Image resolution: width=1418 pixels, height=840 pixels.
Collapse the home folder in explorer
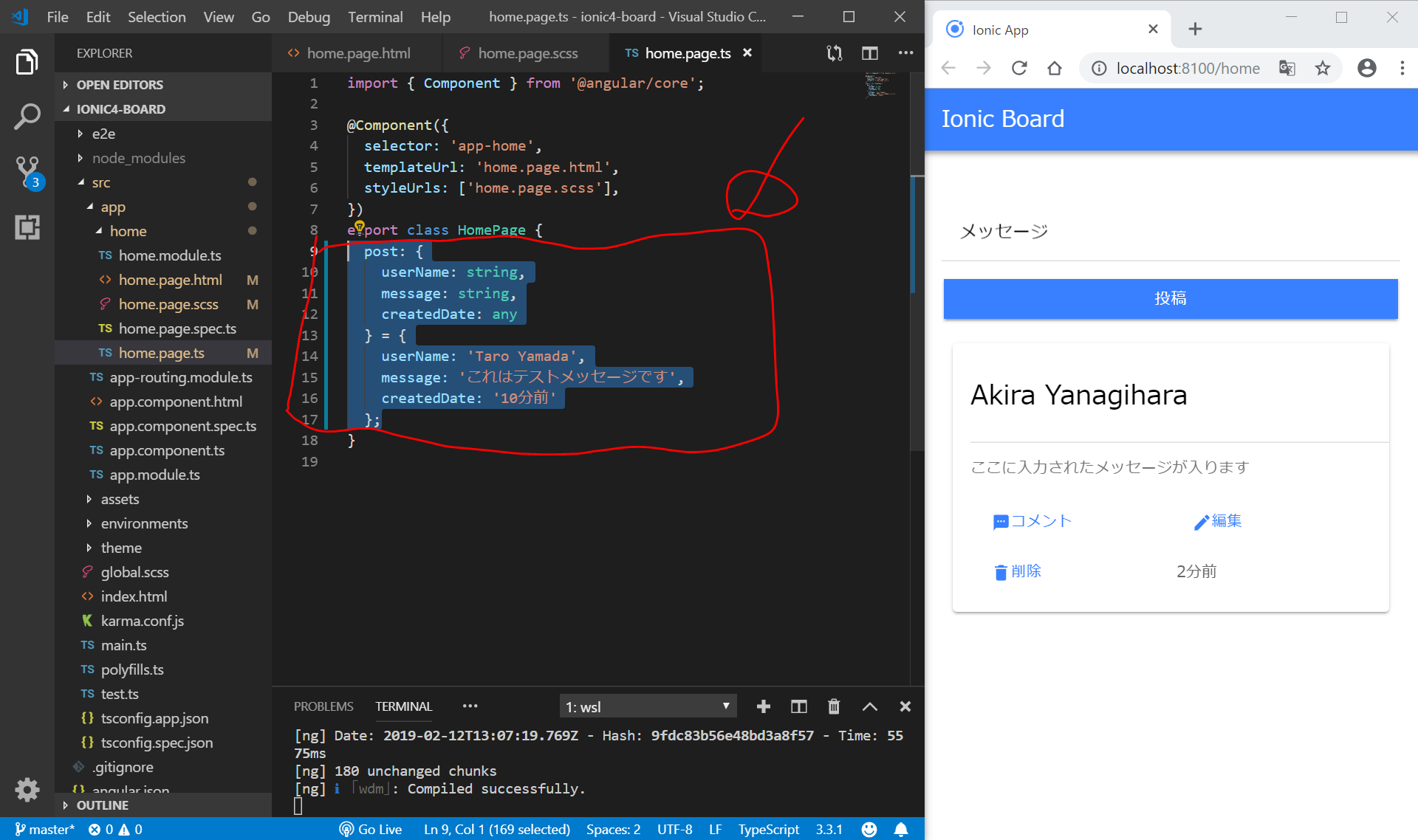coord(128,231)
